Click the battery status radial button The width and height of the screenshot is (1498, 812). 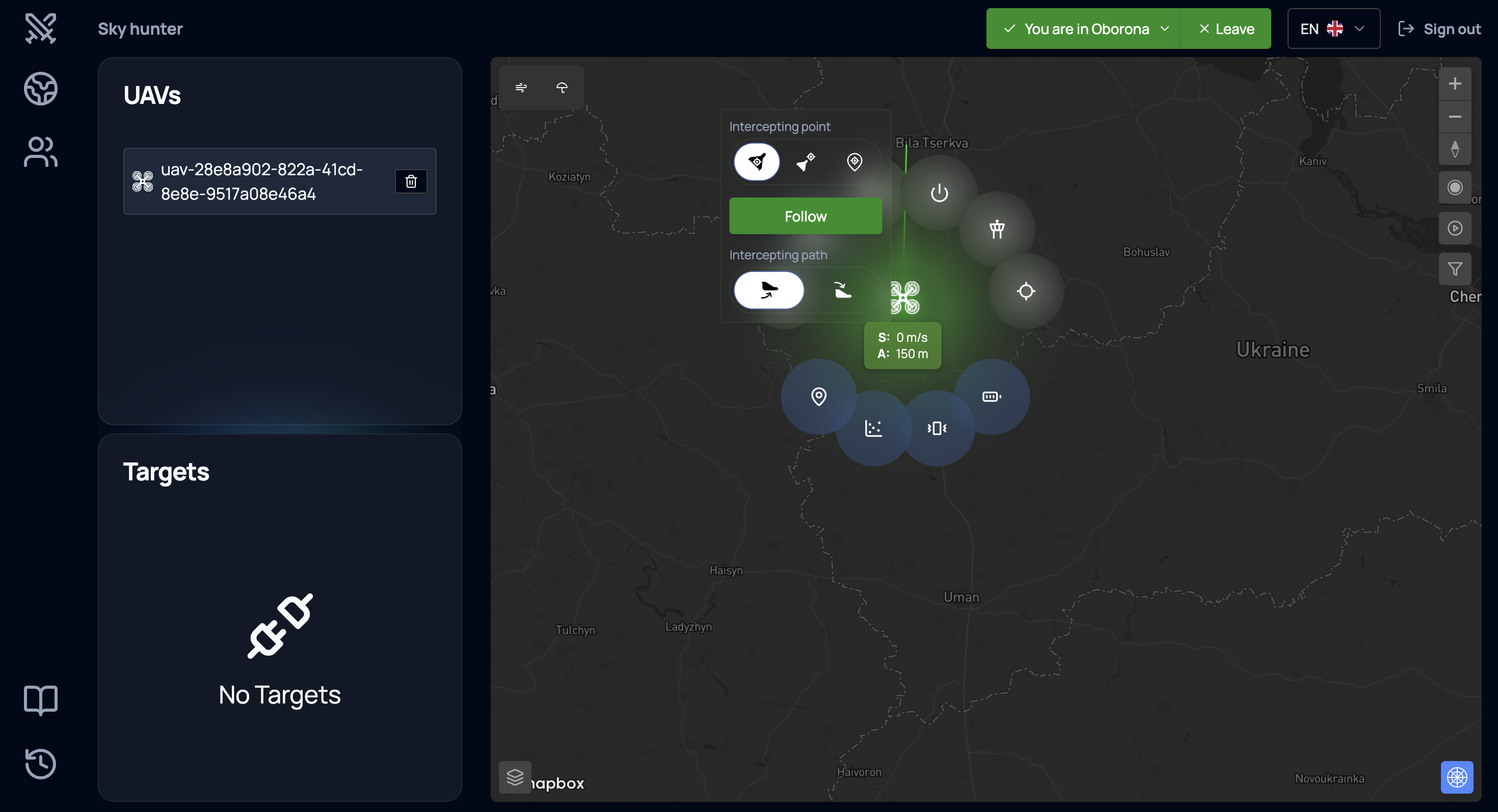click(x=992, y=397)
